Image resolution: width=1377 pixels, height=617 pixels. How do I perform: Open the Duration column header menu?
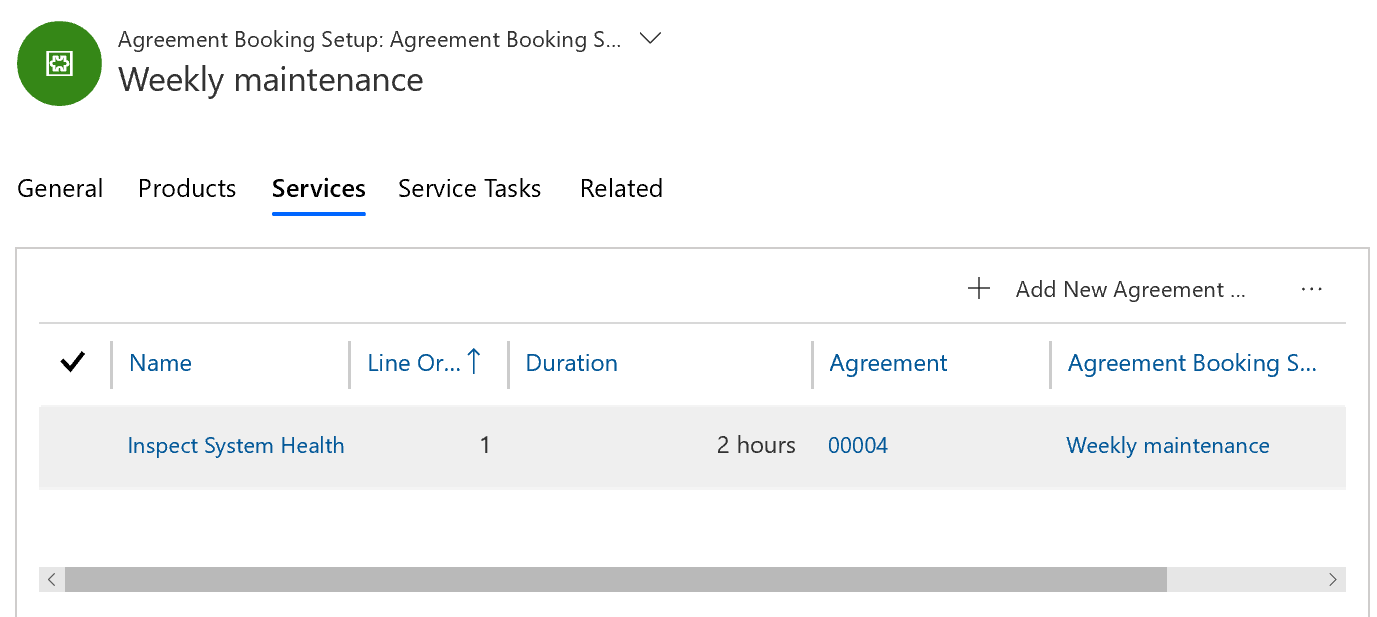point(572,363)
